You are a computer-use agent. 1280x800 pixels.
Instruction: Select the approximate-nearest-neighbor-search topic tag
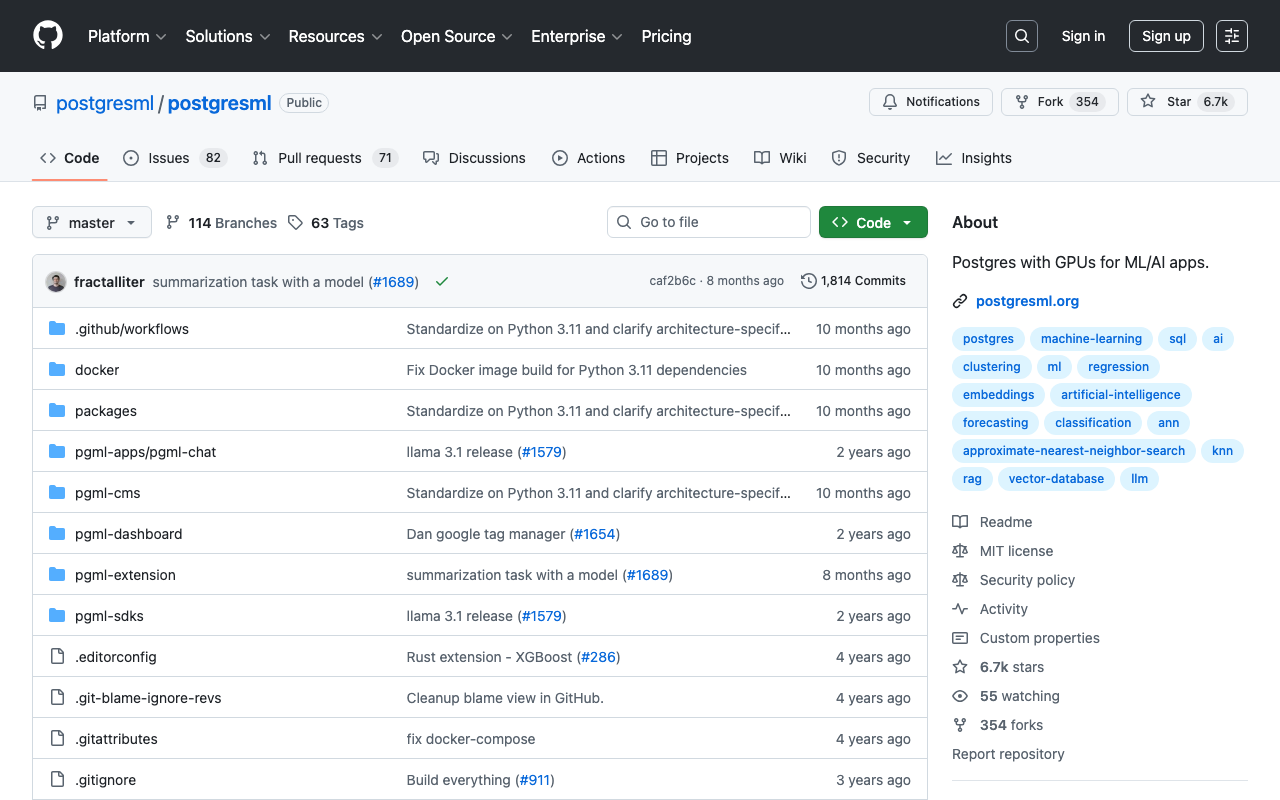(1074, 451)
